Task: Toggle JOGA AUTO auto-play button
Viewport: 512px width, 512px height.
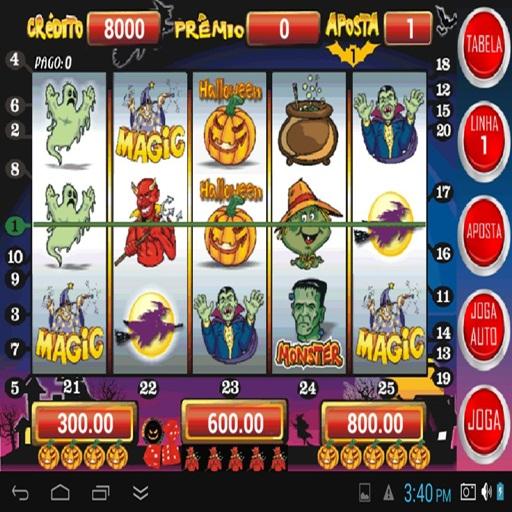Action: (x=484, y=325)
